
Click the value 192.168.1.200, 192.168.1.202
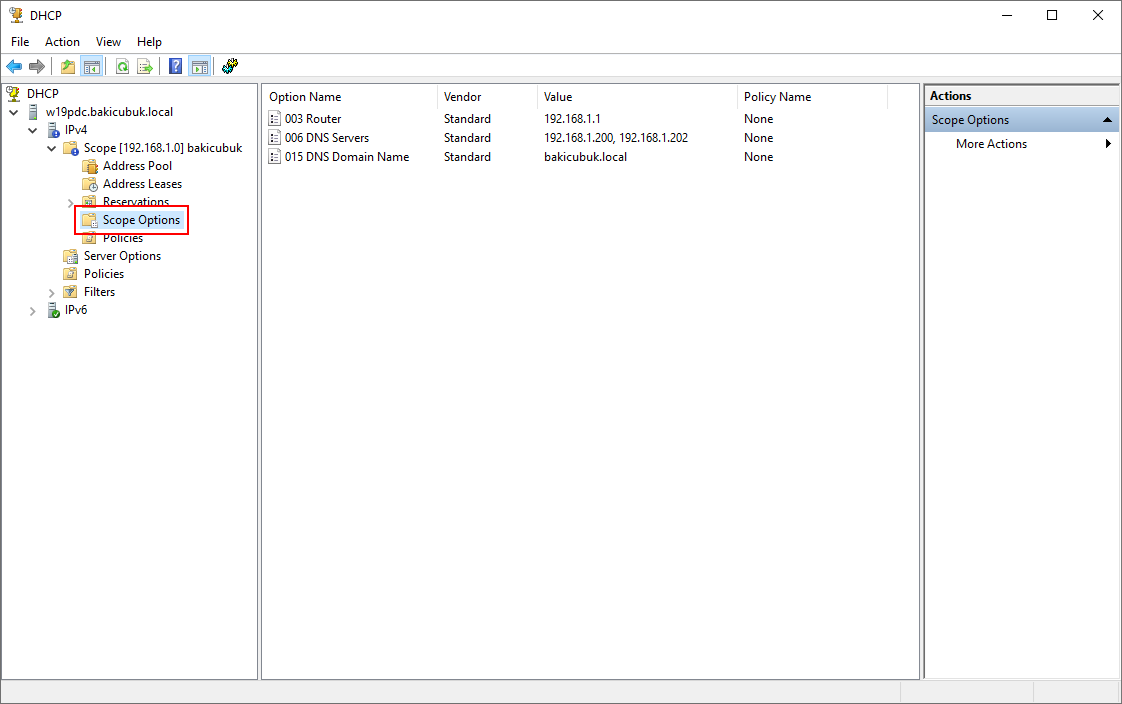[x=615, y=137]
